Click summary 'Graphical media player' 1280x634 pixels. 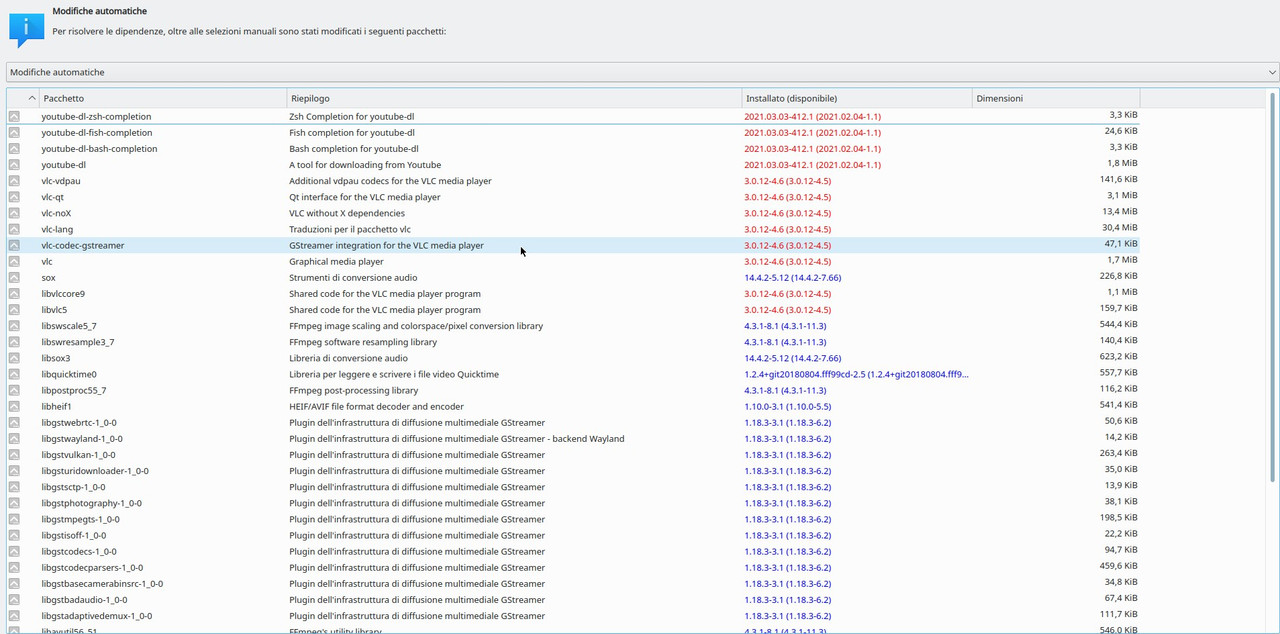point(336,262)
